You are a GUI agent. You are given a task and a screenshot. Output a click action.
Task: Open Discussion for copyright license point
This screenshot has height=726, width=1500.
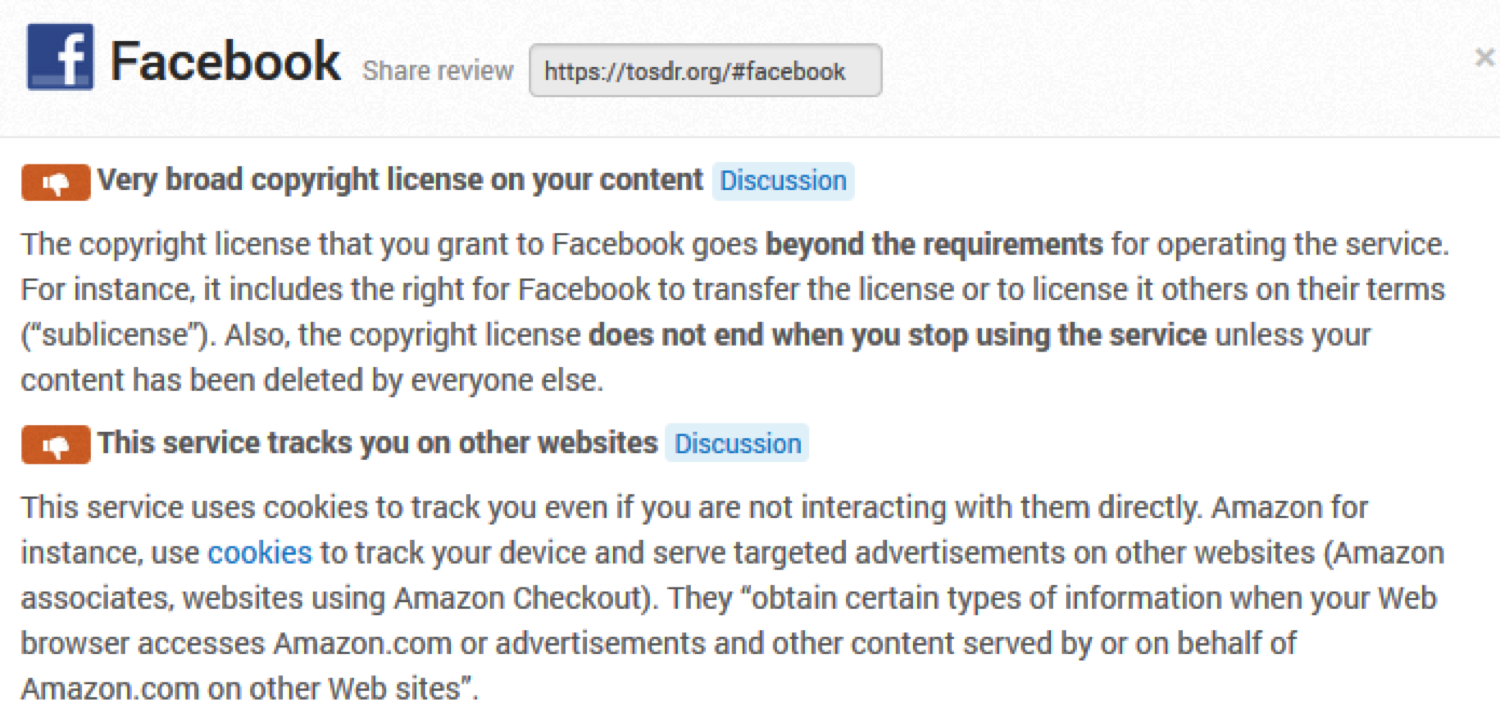pyautogui.click(x=783, y=181)
